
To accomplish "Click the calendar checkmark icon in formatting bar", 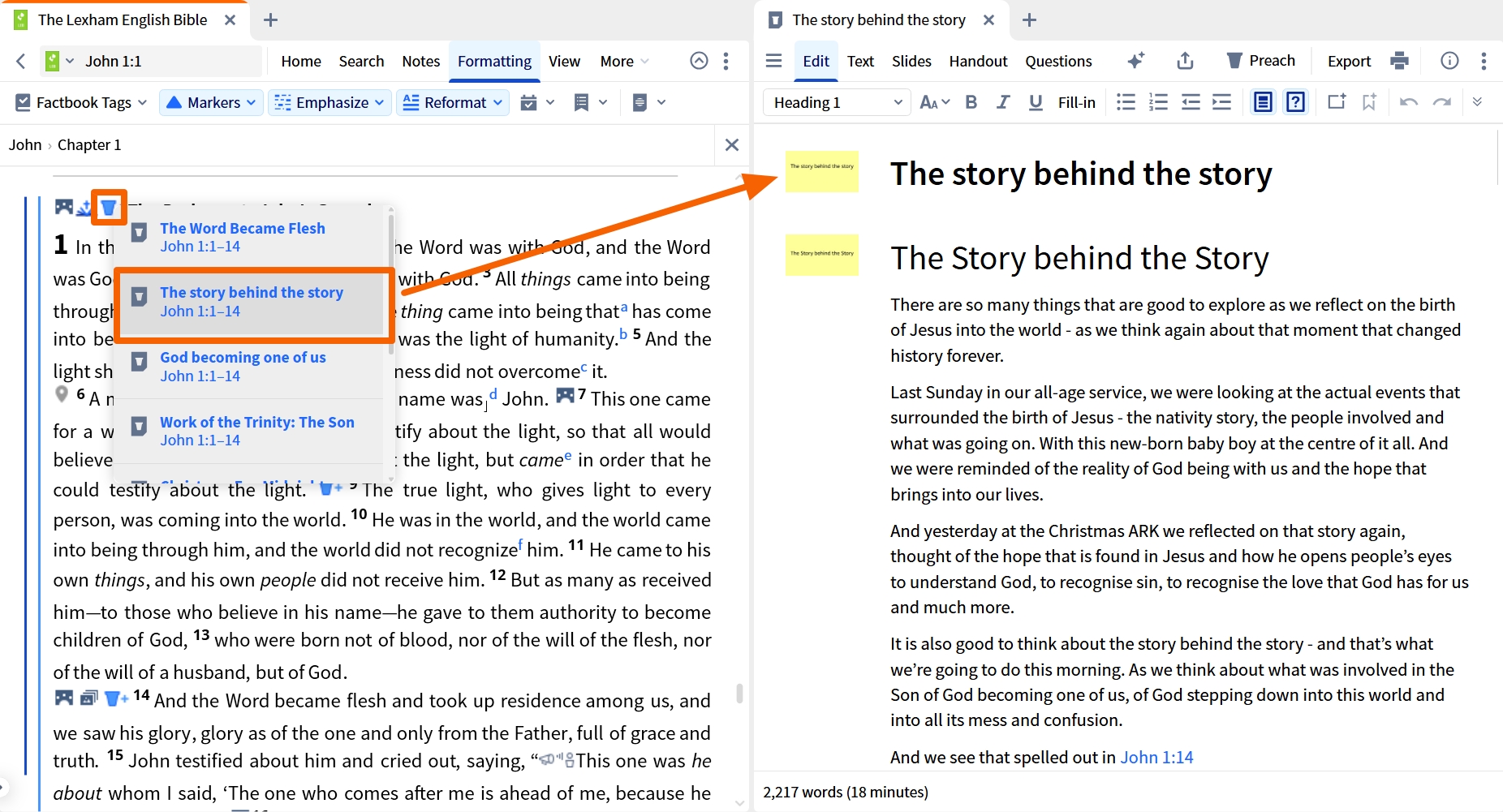I will click(x=528, y=102).
